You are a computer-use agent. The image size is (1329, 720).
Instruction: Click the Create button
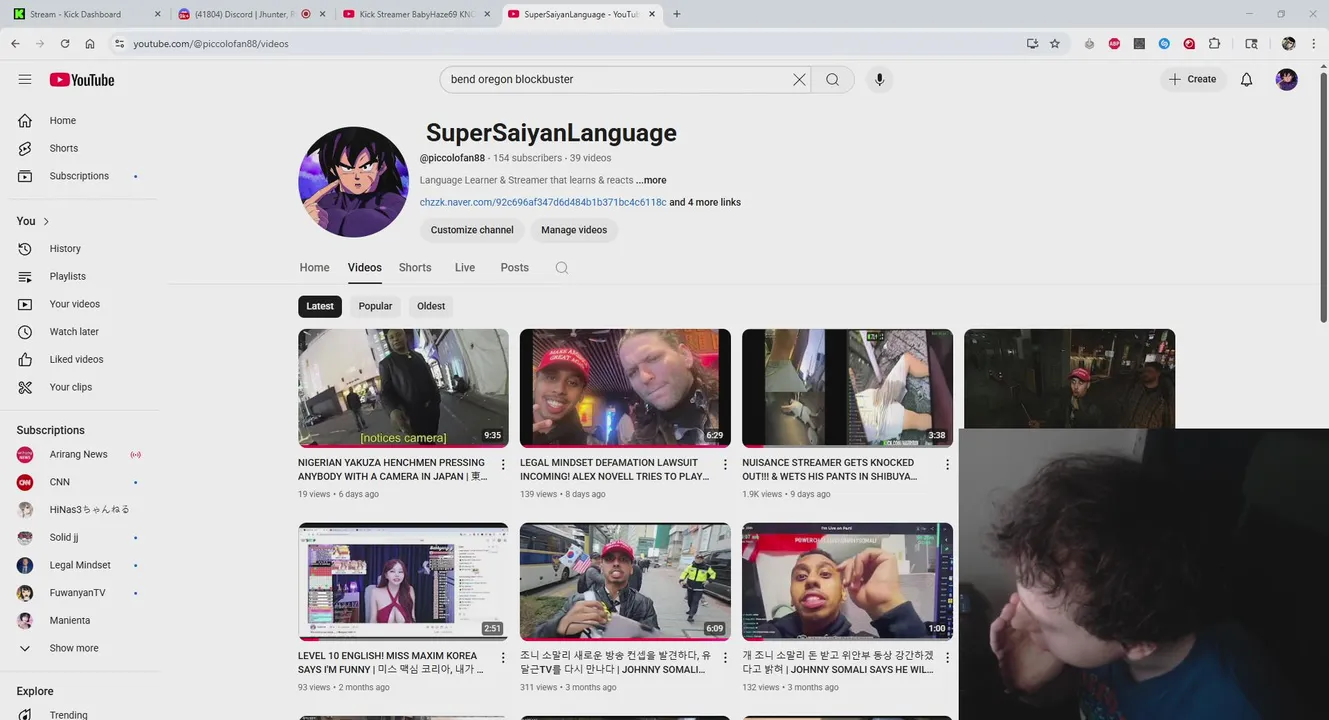pos(1192,79)
